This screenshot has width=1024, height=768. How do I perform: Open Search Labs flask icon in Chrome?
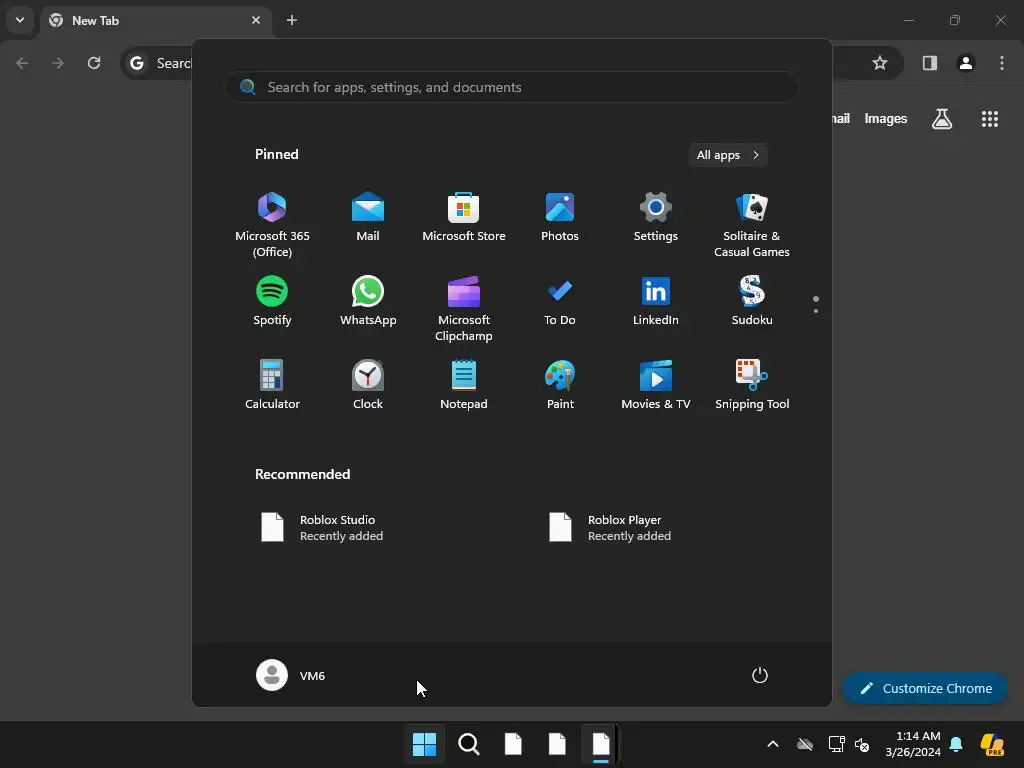pyautogui.click(x=942, y=119)
